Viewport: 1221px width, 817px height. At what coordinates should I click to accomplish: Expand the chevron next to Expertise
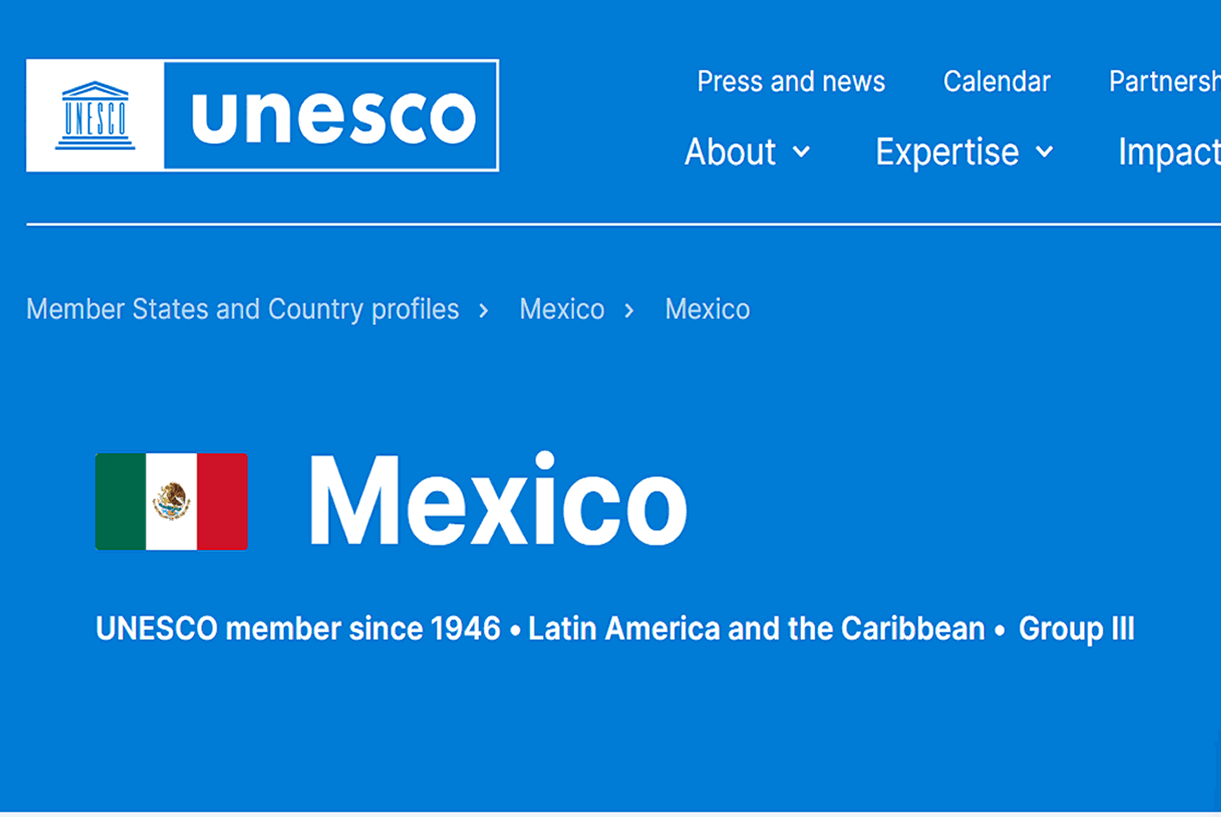(1044, 152)
